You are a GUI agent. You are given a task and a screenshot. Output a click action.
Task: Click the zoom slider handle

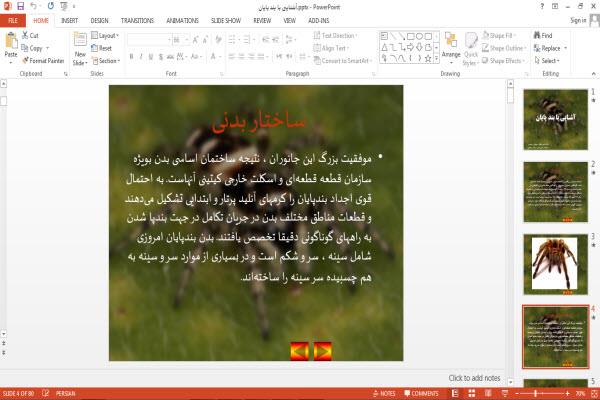coord(535,393)
